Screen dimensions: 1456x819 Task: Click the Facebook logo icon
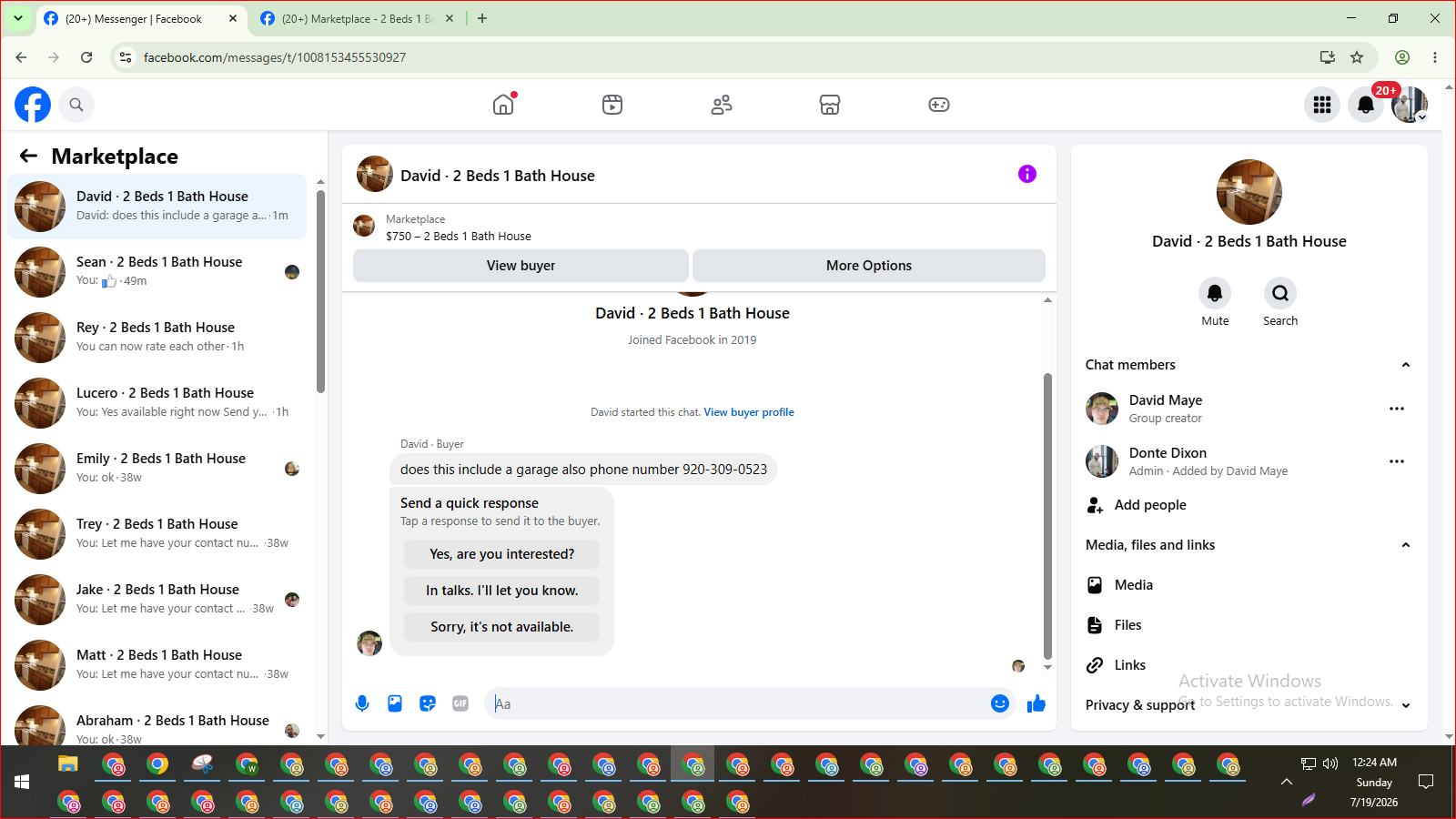33,105
